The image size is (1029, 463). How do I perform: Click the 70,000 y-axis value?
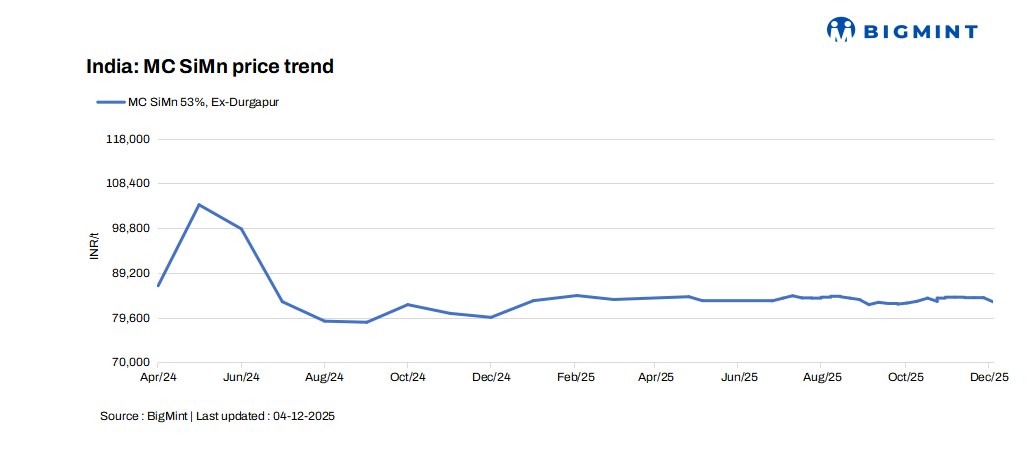point(130,363)
